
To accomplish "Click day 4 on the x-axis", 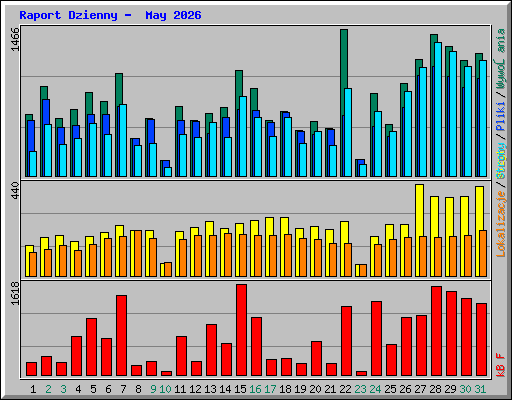I will 78,389.
